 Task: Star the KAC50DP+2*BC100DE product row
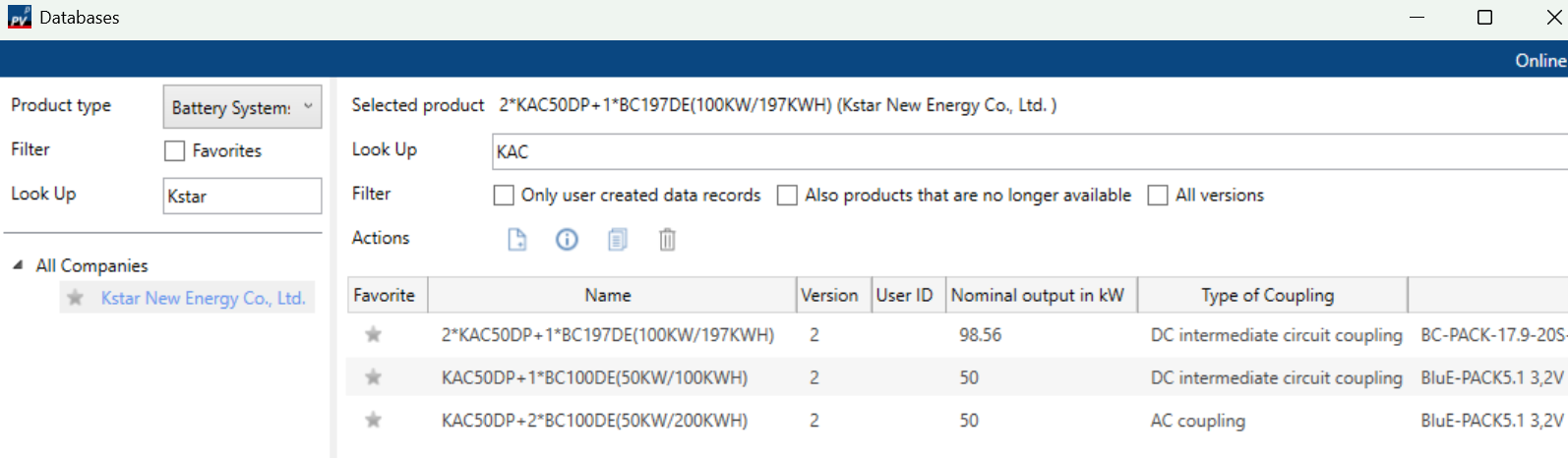point(374,421)
